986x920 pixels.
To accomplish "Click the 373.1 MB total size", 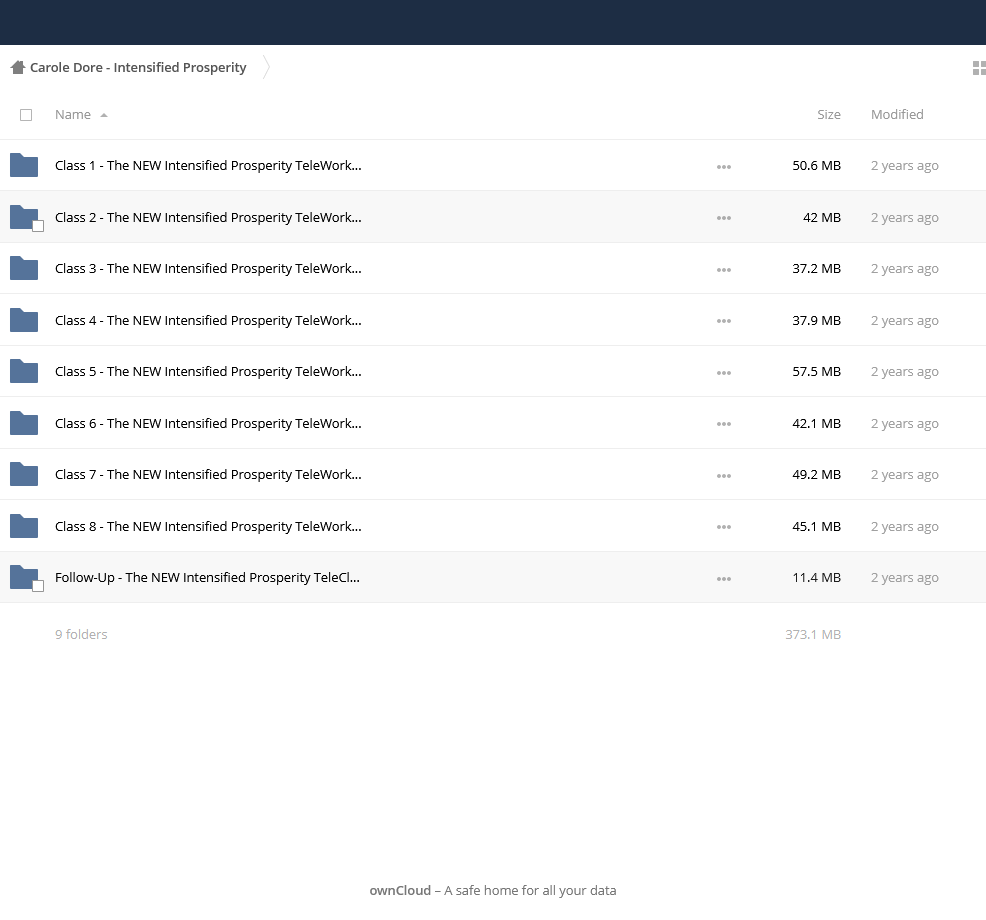I will click(x=813, y=635).
